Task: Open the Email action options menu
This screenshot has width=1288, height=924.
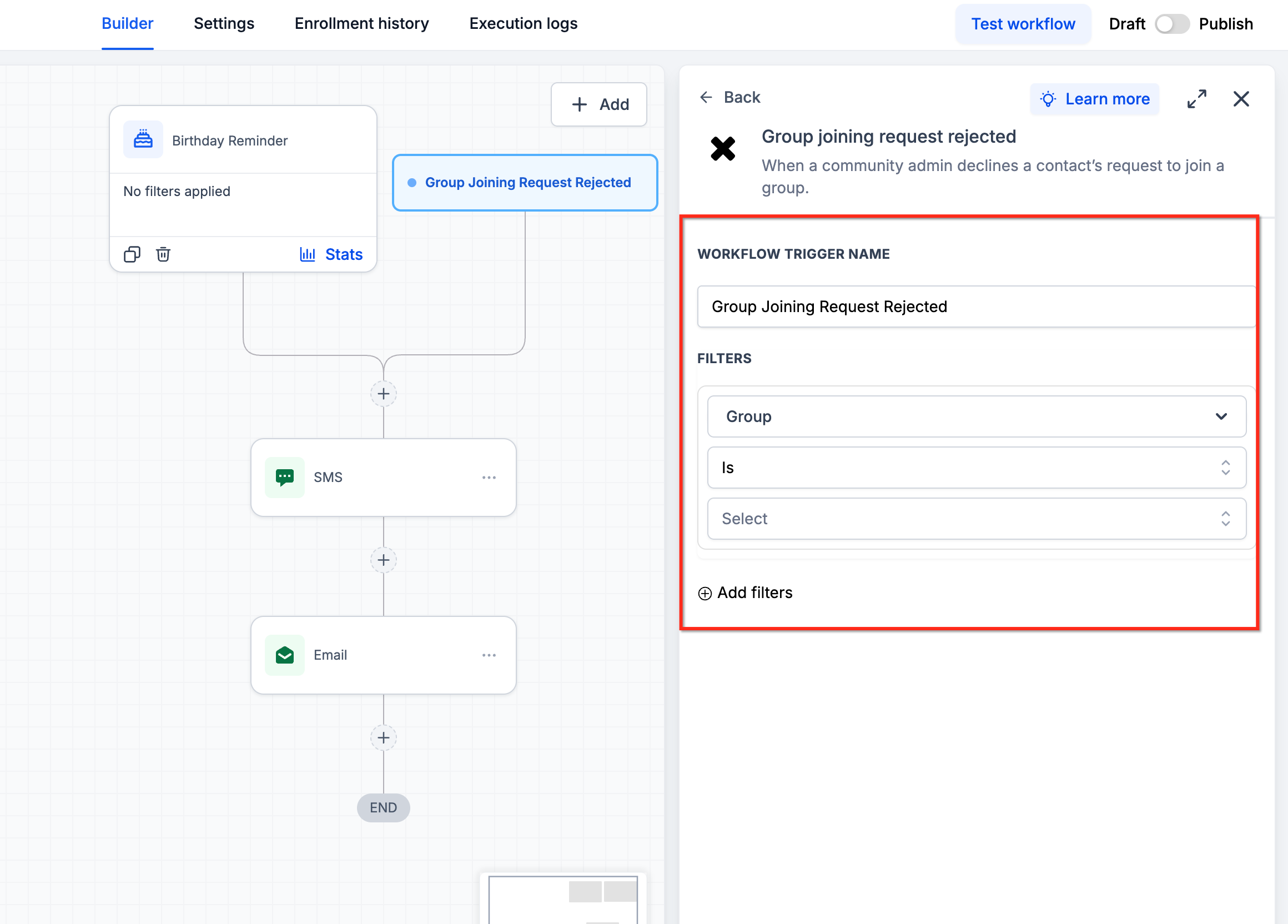Action: click(489, 655)
